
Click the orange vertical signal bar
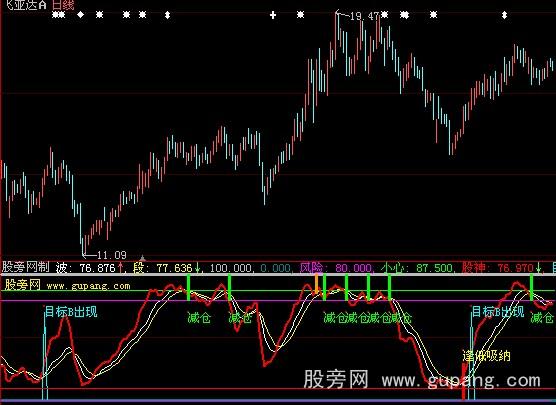(x=316, y=284)
